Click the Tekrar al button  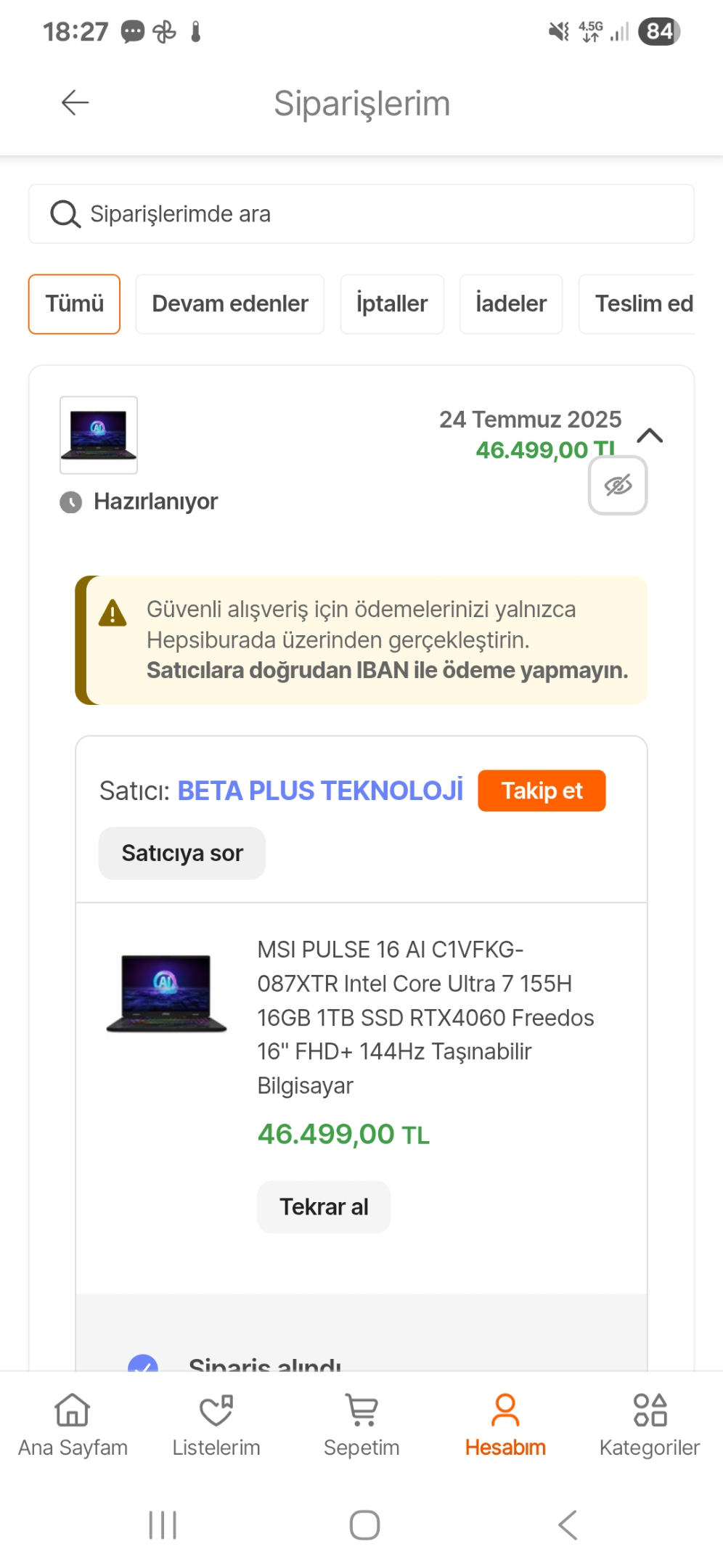[x=324, y=1207]
